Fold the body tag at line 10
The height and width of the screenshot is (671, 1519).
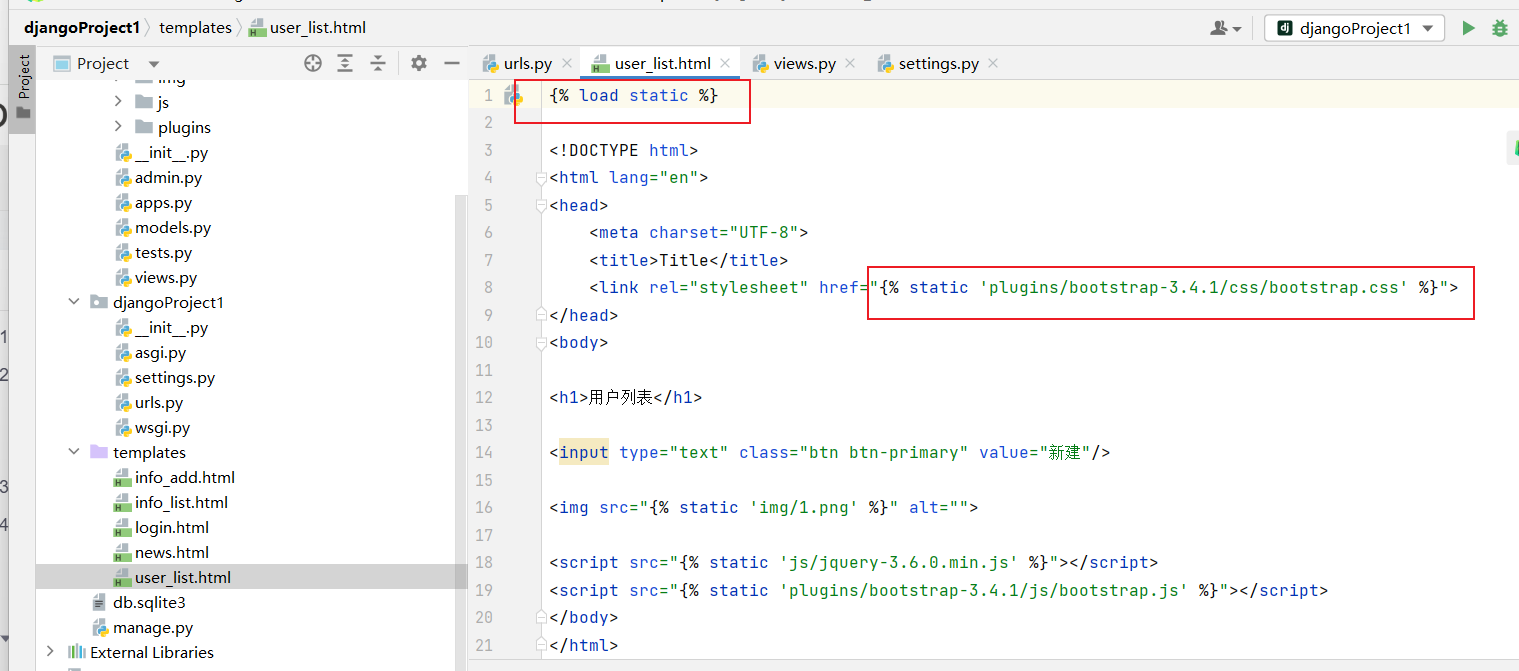(x=541, y=343)
